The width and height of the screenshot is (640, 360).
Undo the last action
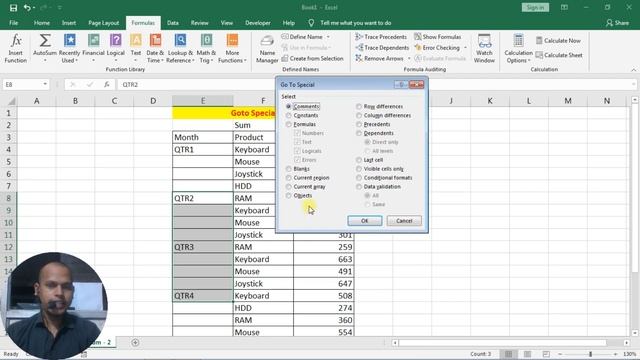(27, 7)
